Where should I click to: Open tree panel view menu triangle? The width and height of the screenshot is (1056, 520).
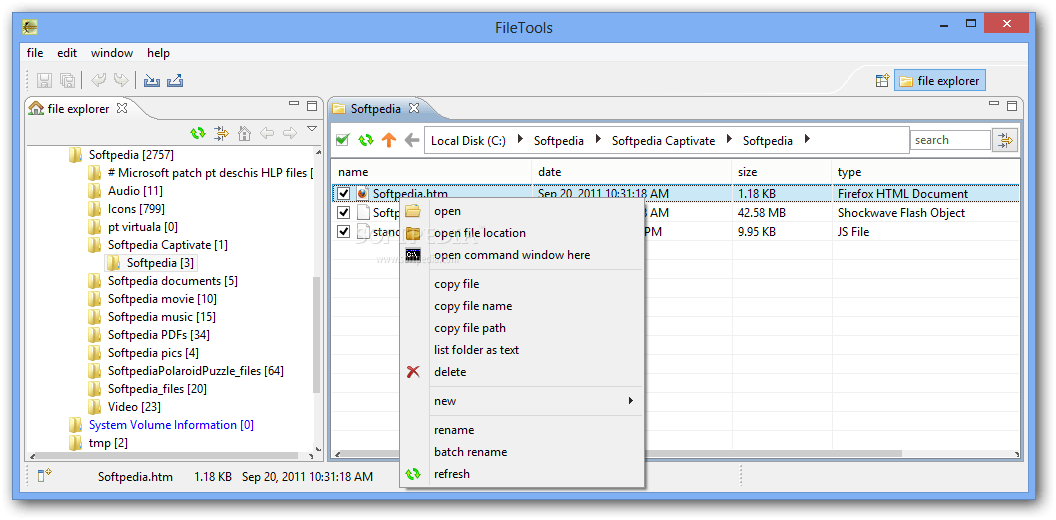[312, 128]
